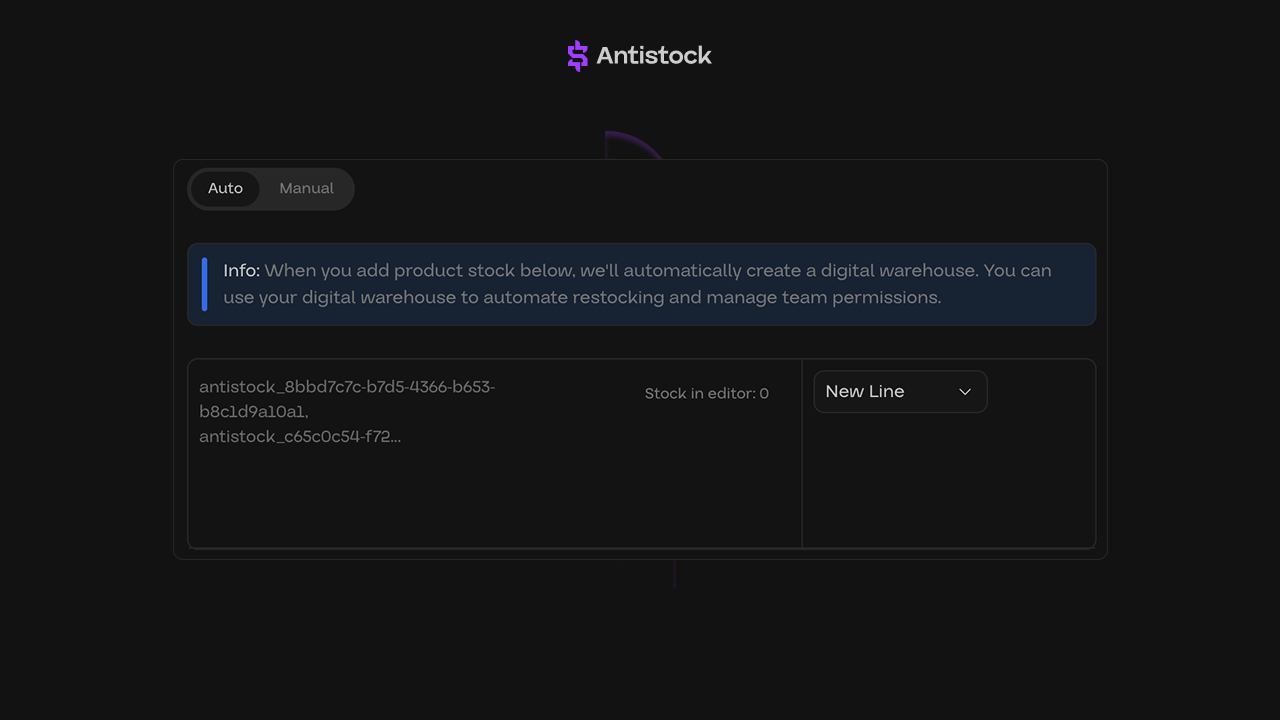This screenshot has width=1280, height=720.
Task: Click the dropdown chevron beside New Line
Action: 965,391
